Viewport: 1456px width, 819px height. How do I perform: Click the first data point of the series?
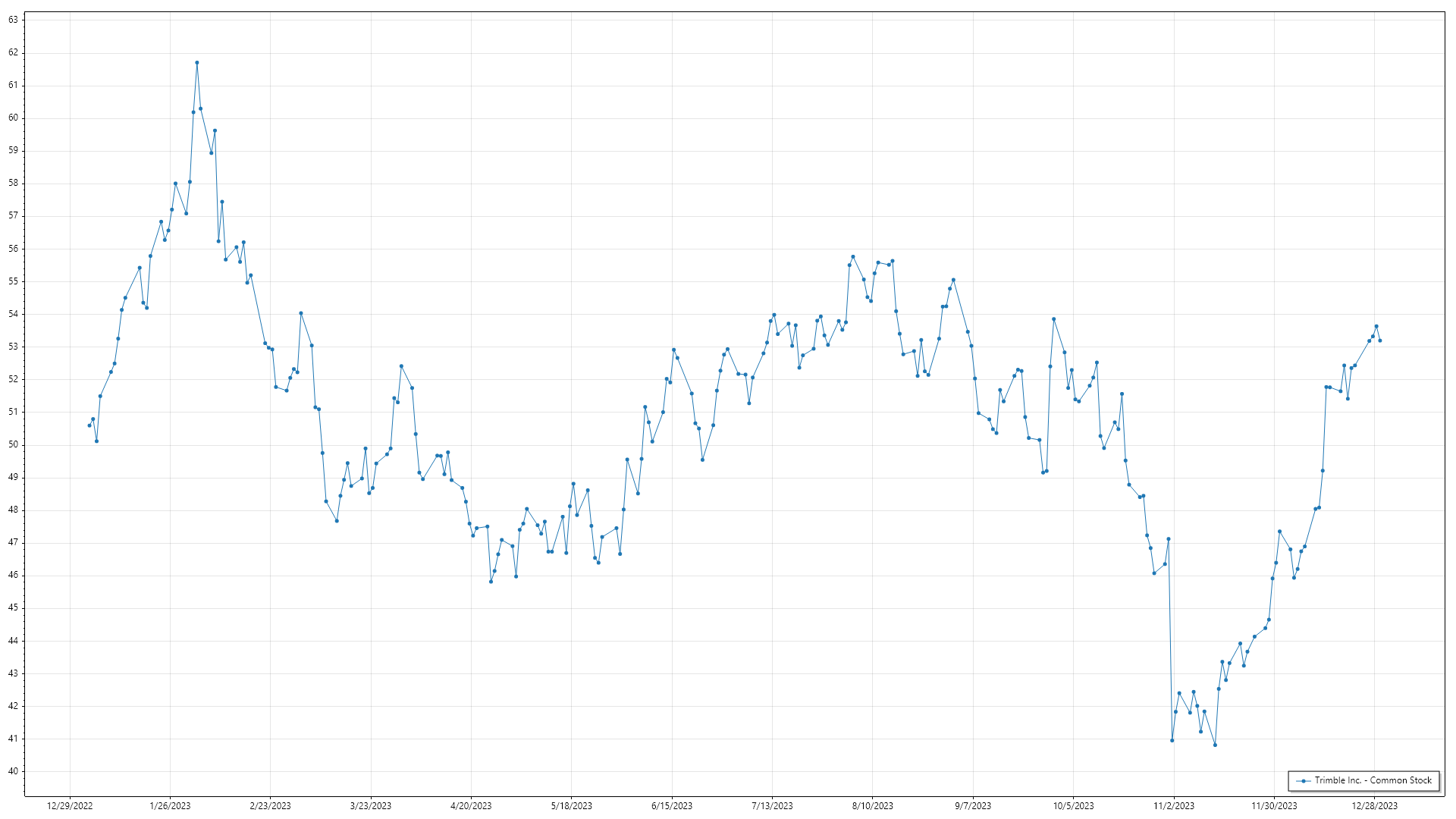(x=89, y=425)
